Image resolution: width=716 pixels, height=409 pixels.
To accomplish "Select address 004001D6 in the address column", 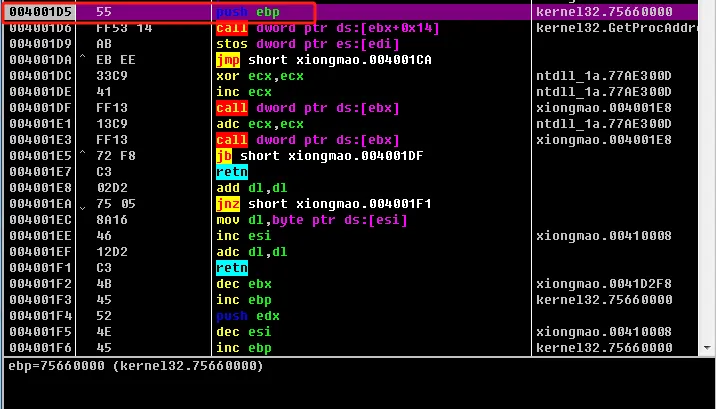I will 41,28.
